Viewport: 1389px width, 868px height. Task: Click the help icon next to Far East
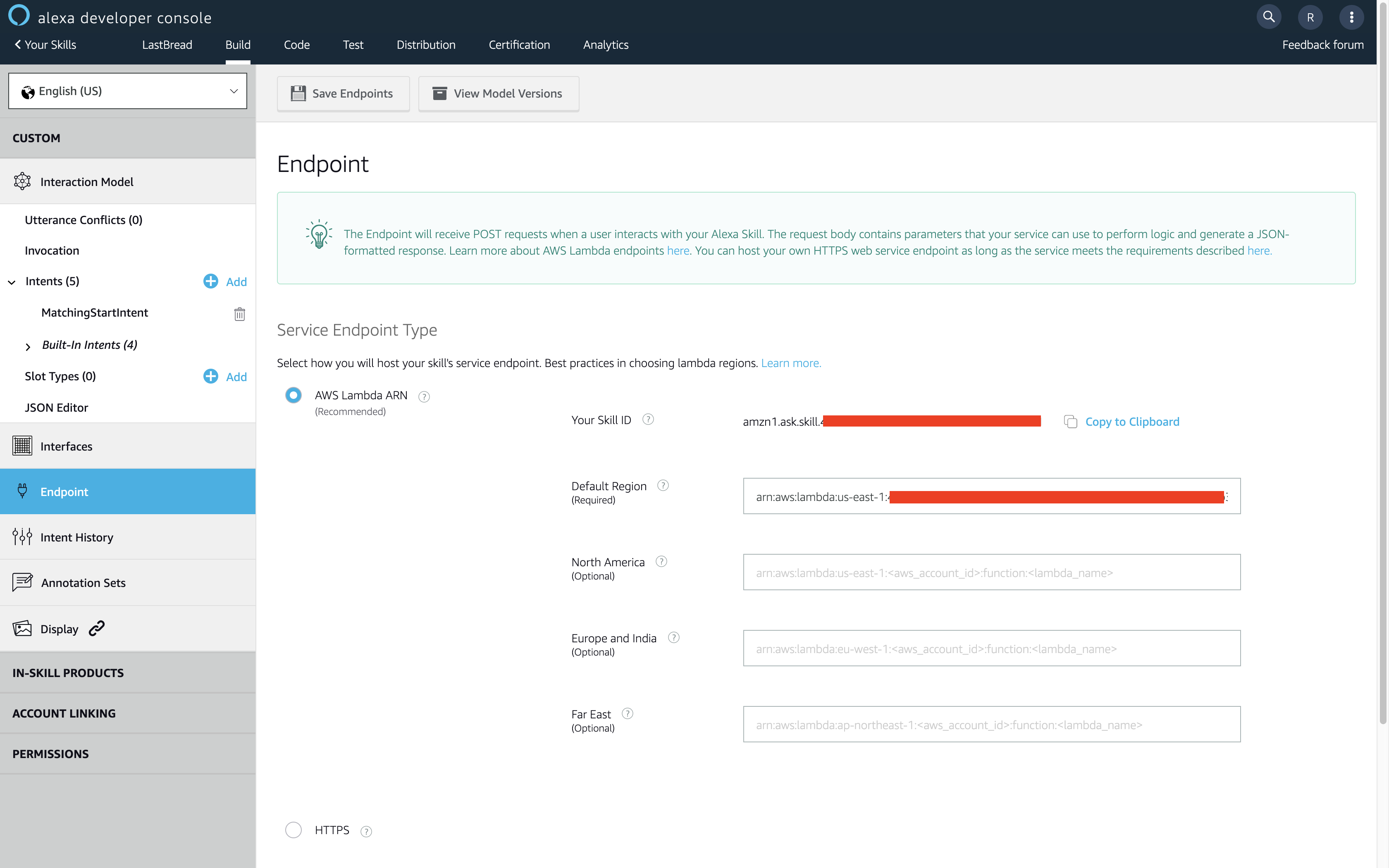click(628, 713)
